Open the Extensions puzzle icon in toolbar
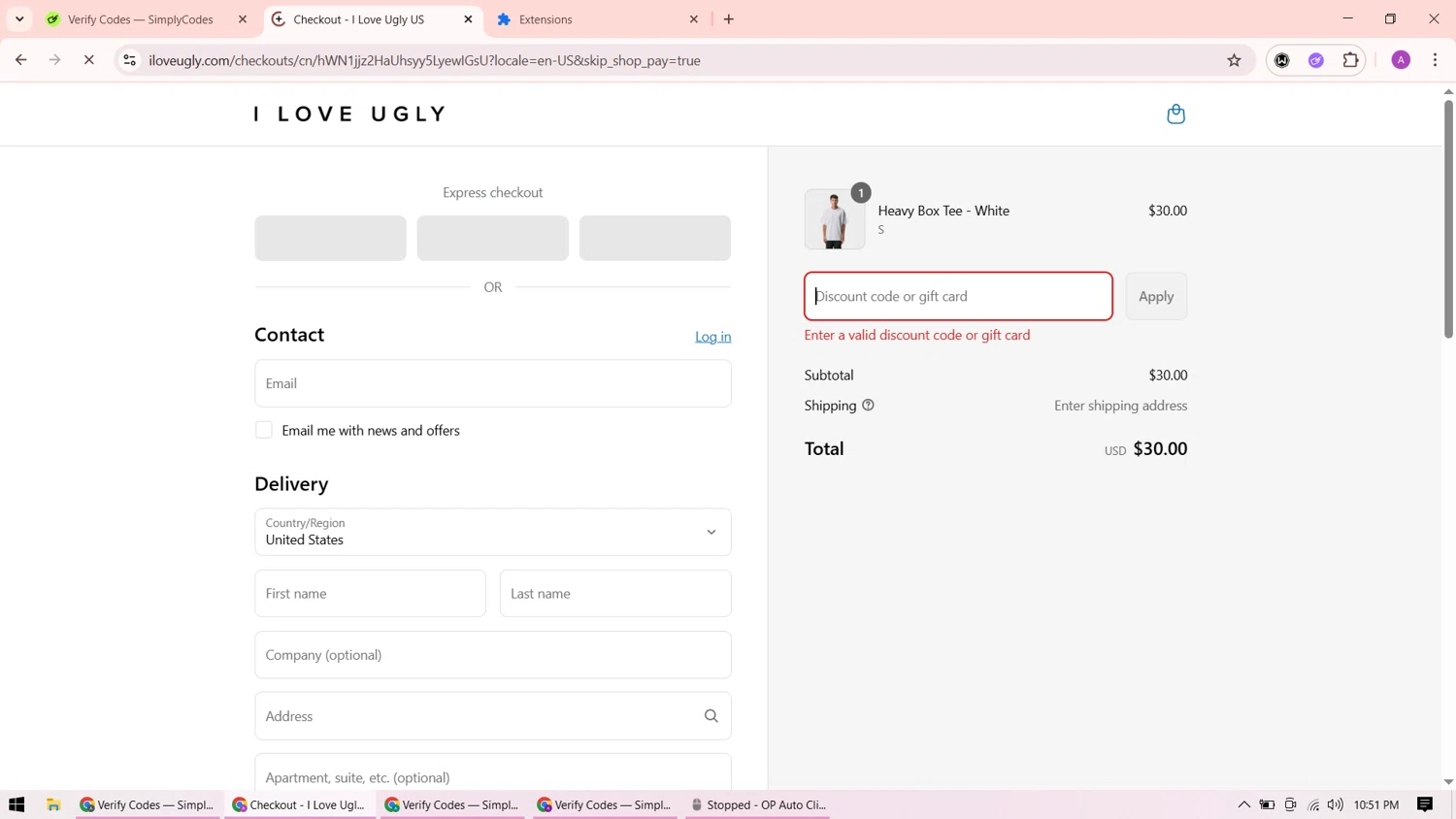 (x=1350, y=60)
